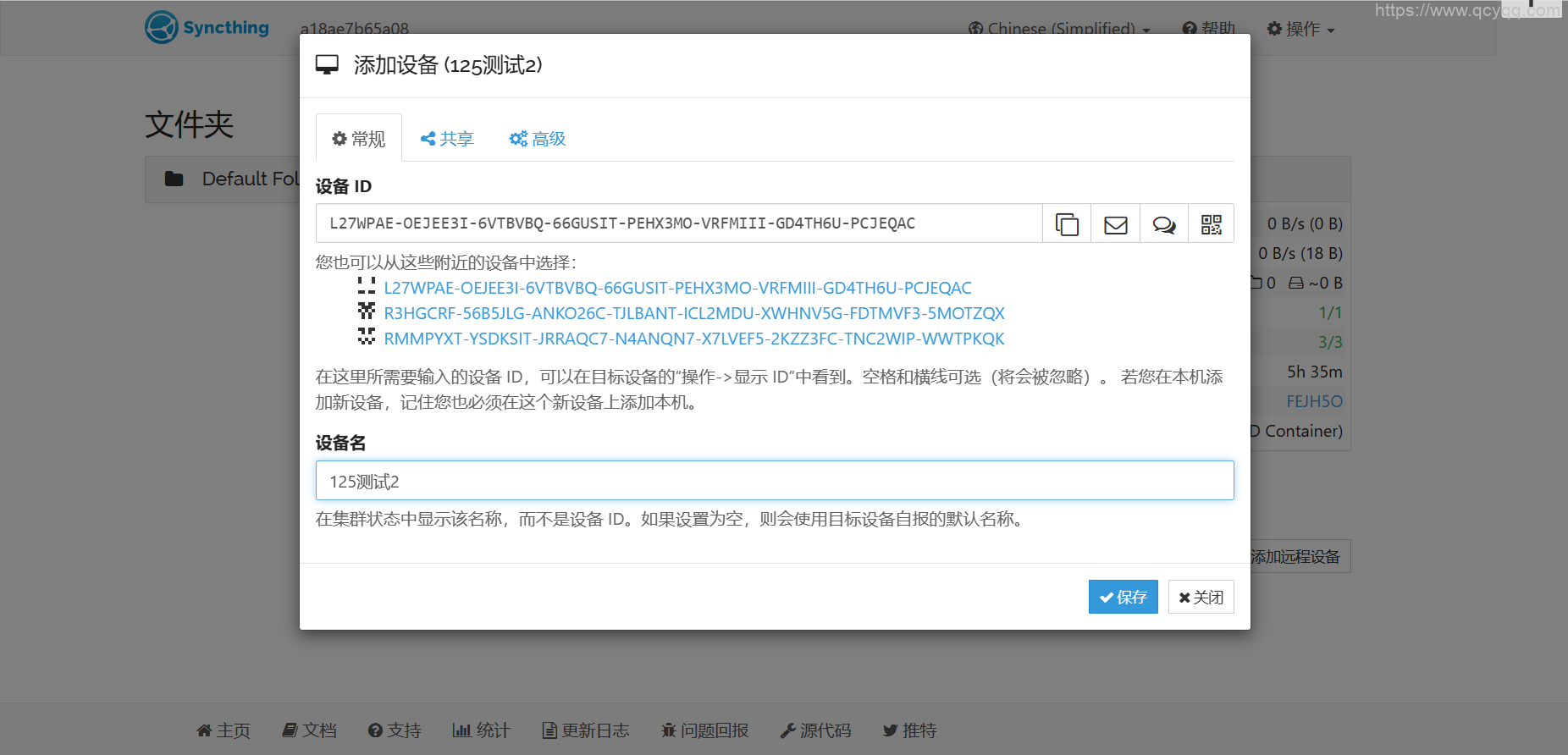Viewport: 1568px width, 755px height.
Task: Click identicon beside the L27WPAE device
Action: tap(367, 286)
